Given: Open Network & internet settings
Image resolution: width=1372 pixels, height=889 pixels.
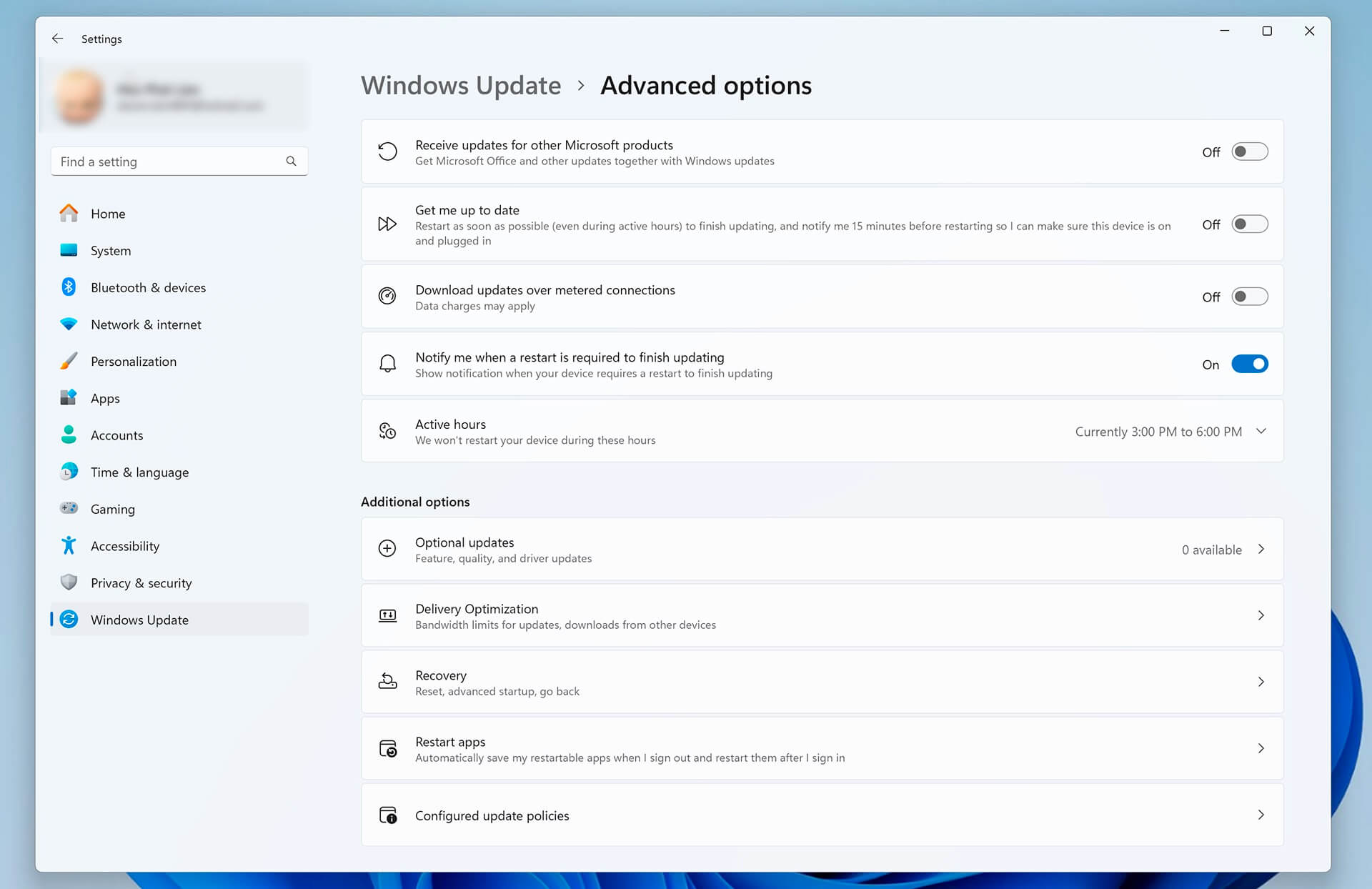Looking at the screenshot, I should [179, 324].
